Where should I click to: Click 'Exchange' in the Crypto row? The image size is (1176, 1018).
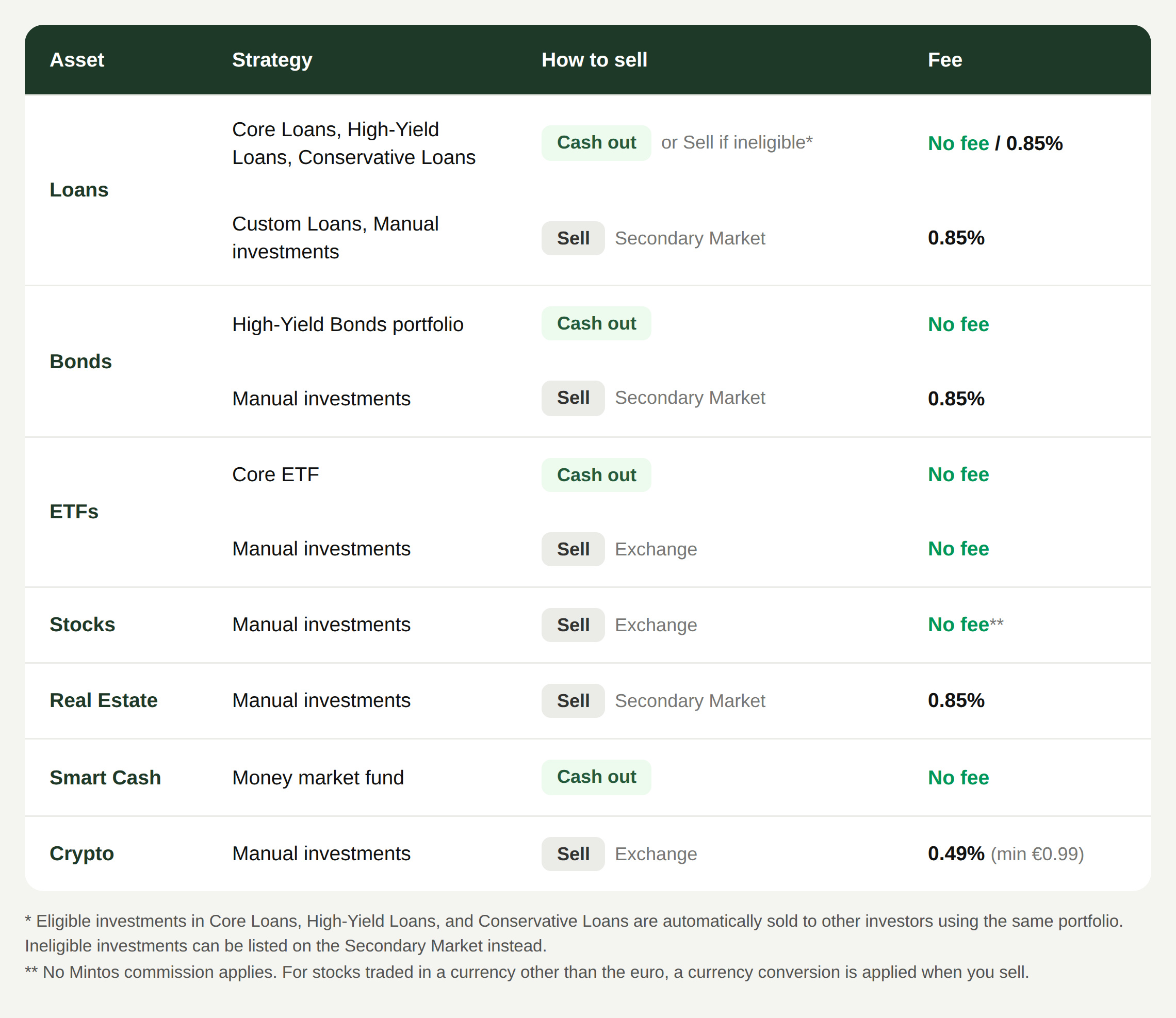pos(656,854)
